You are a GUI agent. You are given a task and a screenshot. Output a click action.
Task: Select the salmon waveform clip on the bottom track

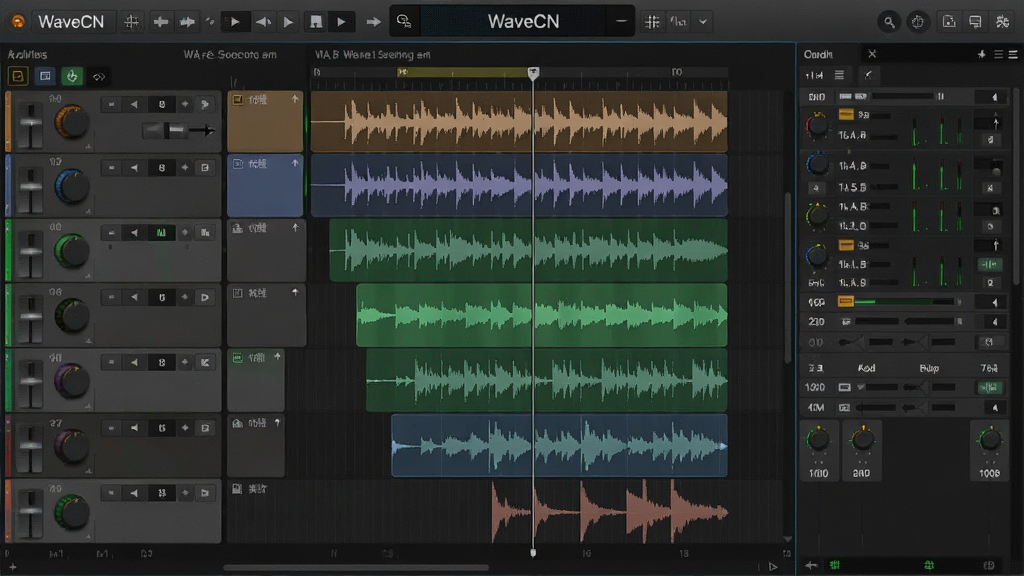click(x=610, y=511)
